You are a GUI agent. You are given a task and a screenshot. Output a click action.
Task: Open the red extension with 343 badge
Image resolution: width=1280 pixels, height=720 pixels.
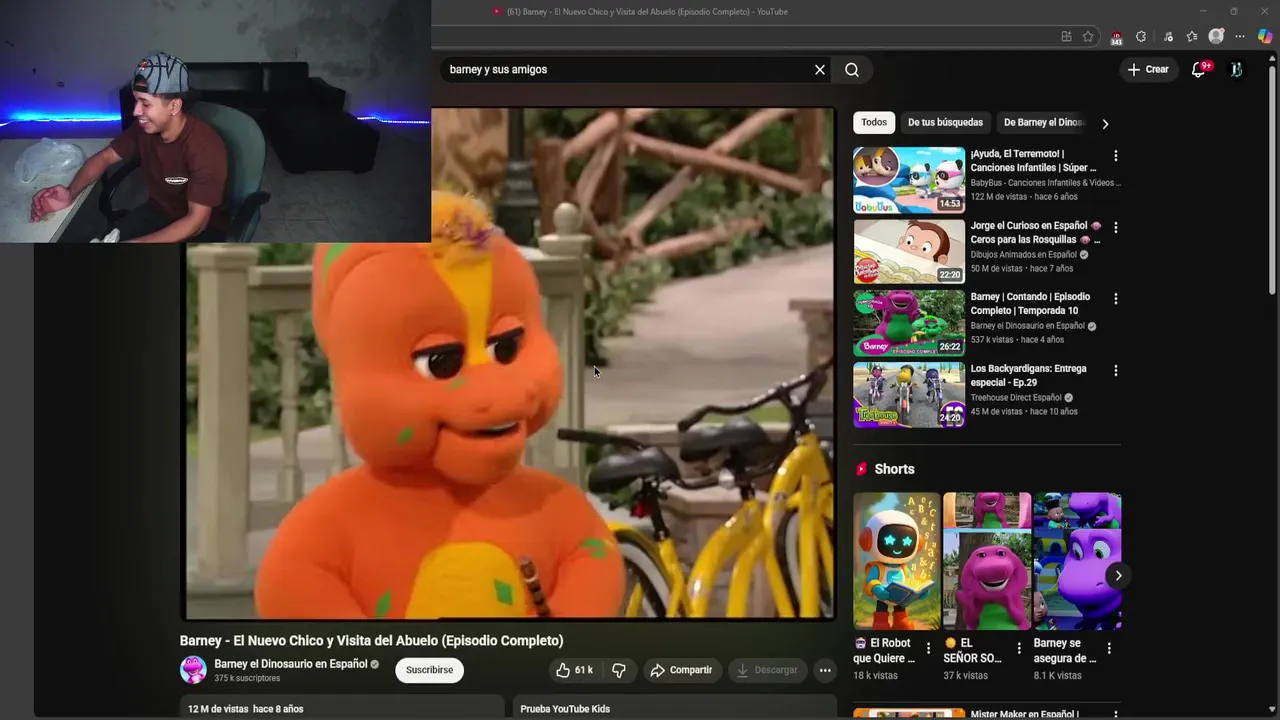(1116, 38)
